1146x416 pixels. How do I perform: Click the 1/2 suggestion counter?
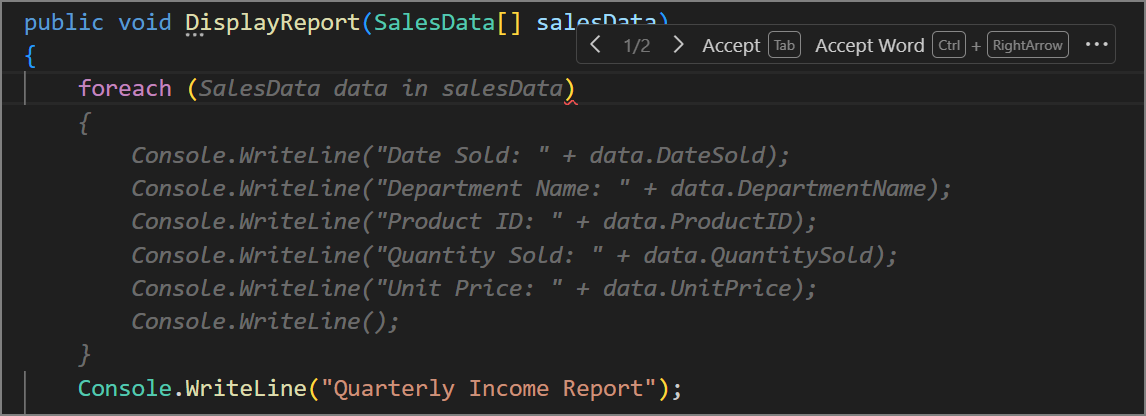point(637,45)
